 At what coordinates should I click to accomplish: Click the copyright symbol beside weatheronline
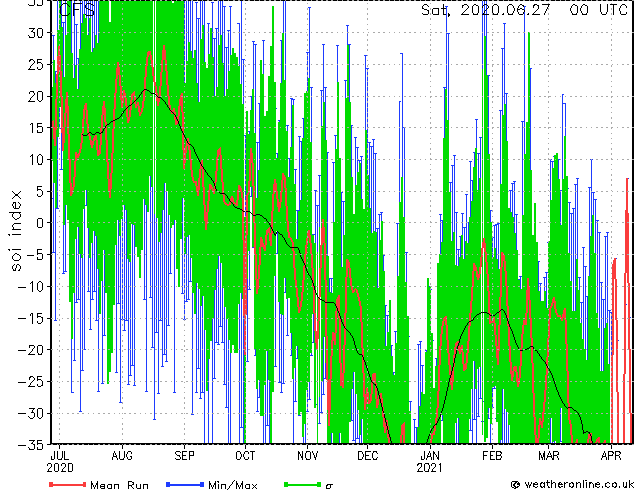click(x=516, y=484)
